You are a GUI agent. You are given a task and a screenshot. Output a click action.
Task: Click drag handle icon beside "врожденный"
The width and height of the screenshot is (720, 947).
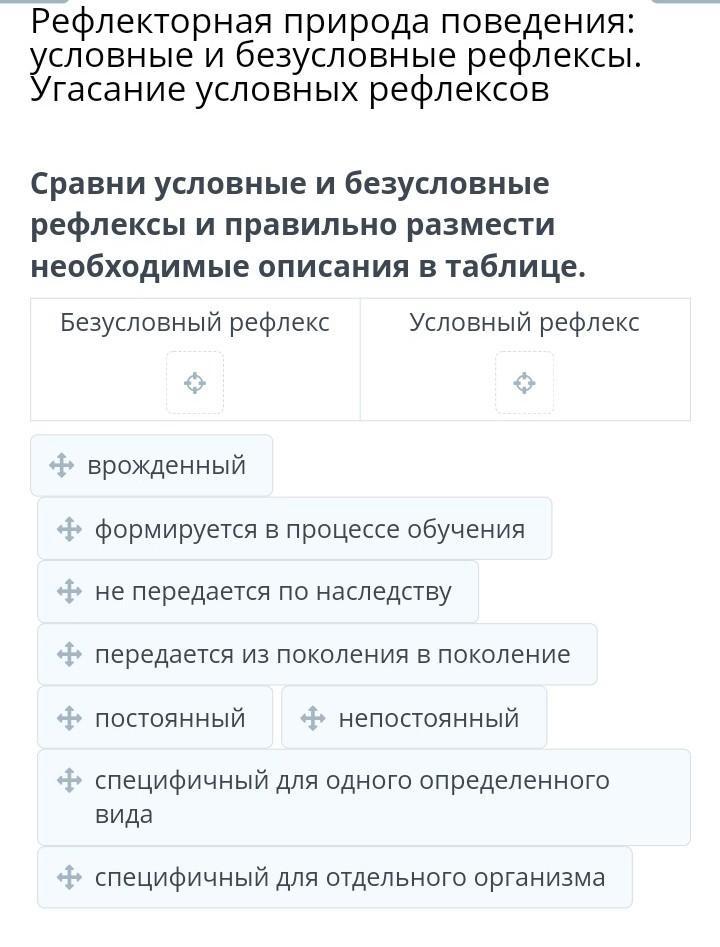pyautogui.click(x=61, y=465)
